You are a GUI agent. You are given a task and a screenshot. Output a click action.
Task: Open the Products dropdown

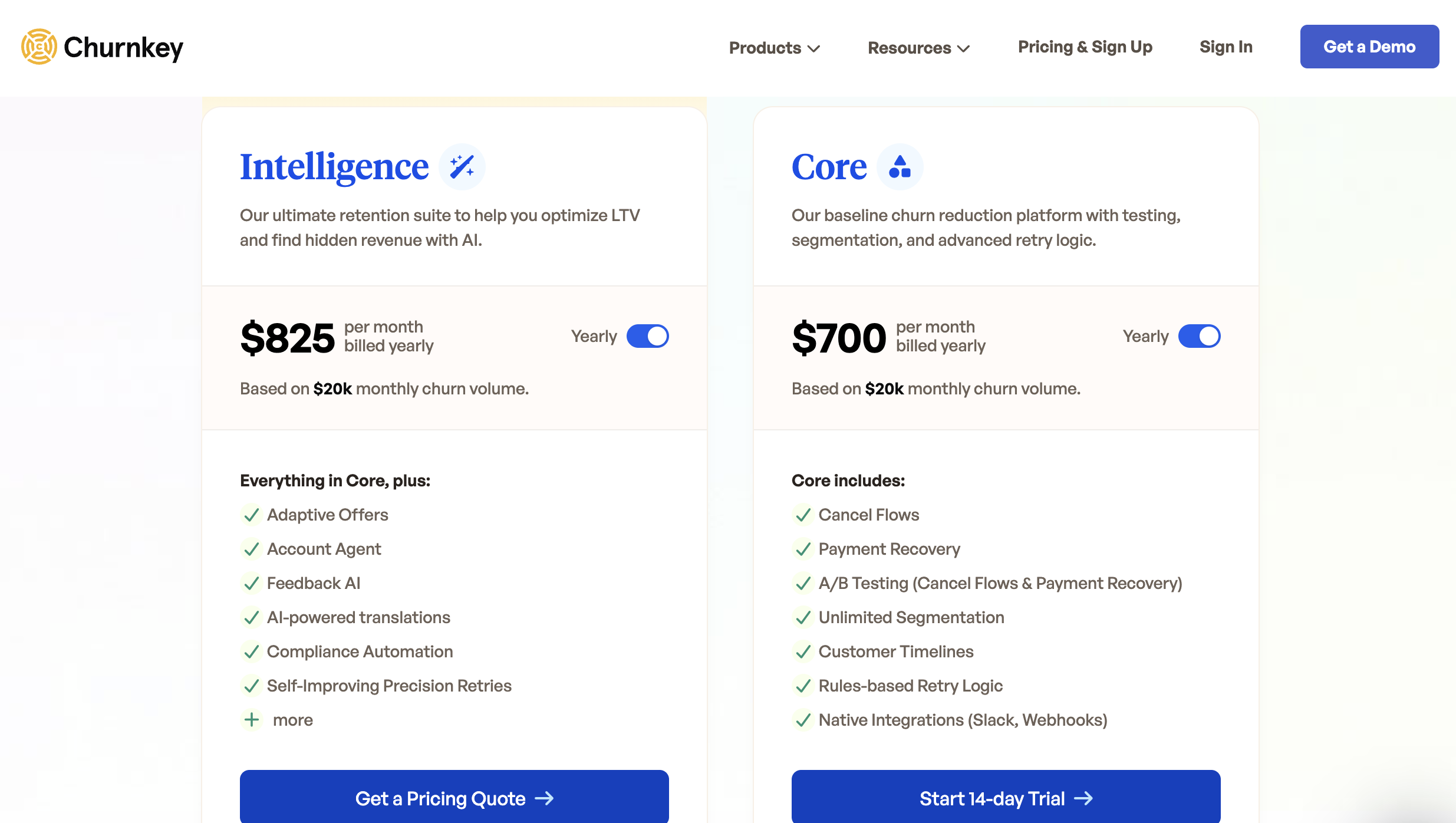click(x=773, y=47)
